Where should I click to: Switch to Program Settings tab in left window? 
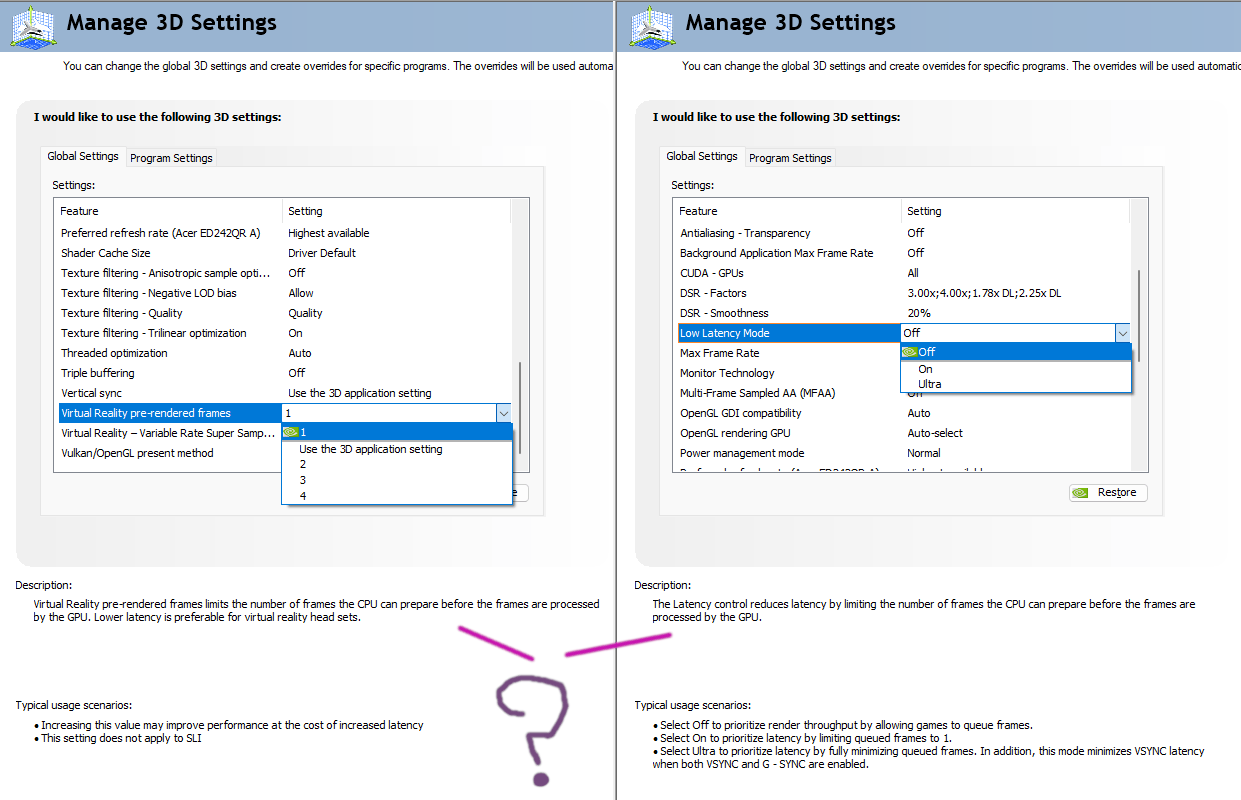[x=171, y=158]
